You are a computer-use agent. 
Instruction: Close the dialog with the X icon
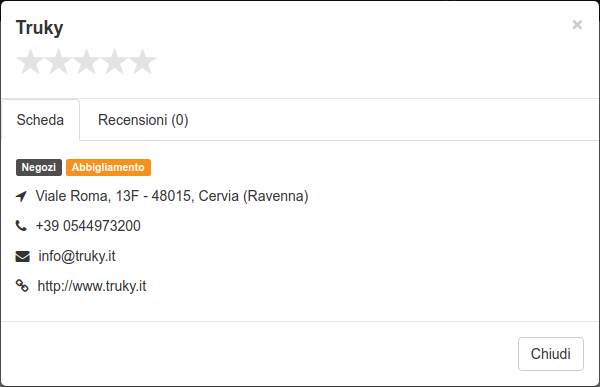pyautogui.click(x=577, y=25)
